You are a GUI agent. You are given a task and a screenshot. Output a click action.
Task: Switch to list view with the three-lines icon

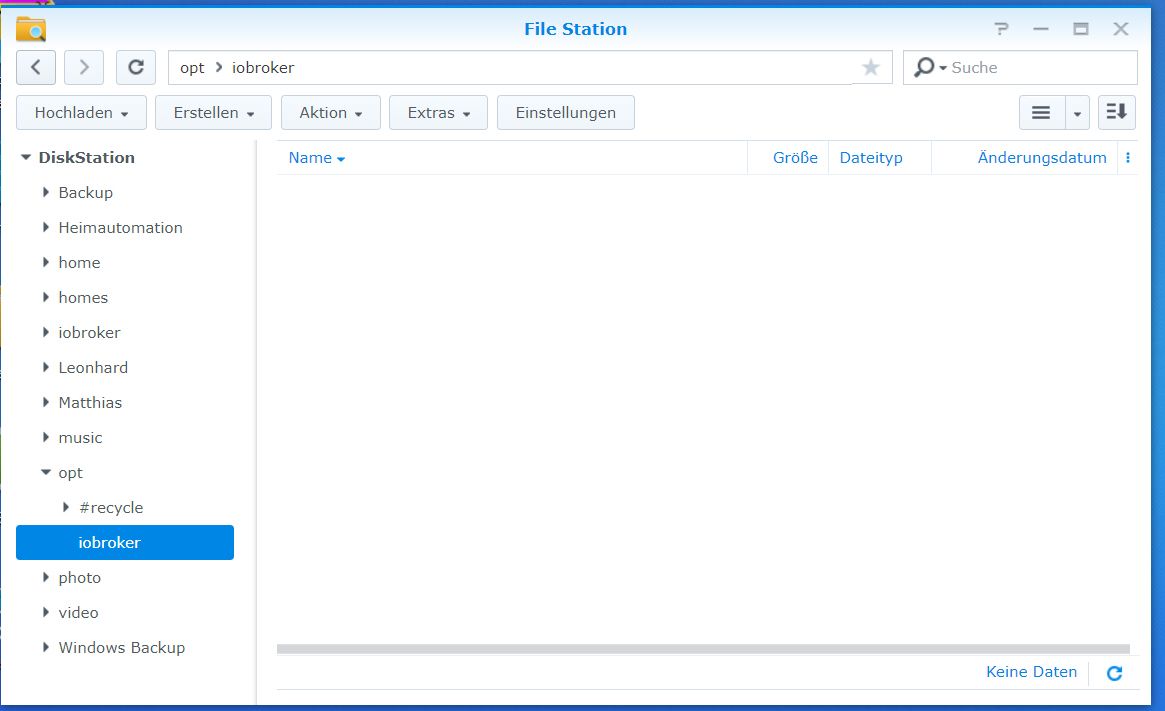(1042, 113)
